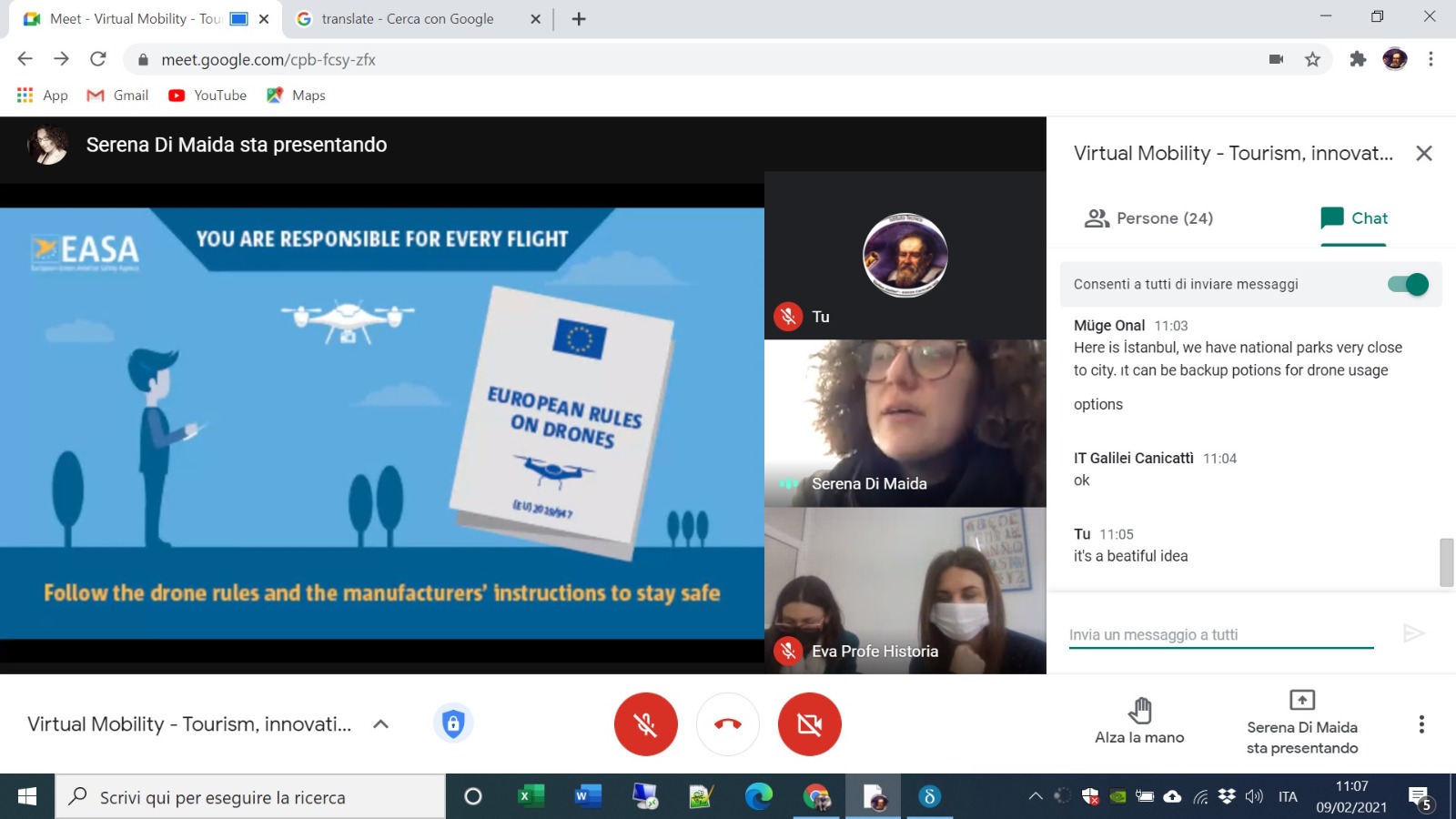1456x819 pixels.
Task: Click the chat panel scrollbar
Action: tap(1446, 562)
